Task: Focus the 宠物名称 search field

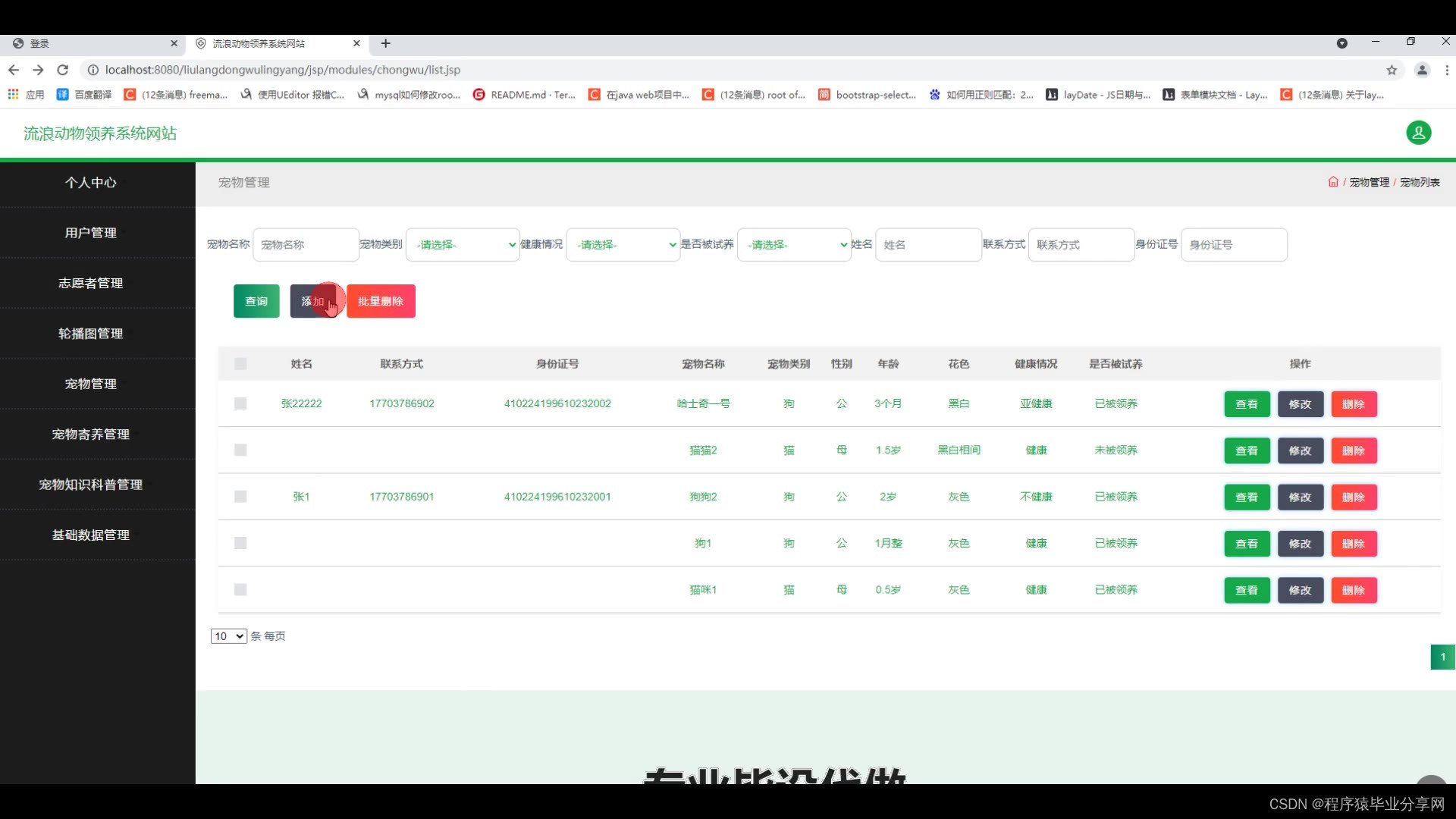Action: pos(306,245)
